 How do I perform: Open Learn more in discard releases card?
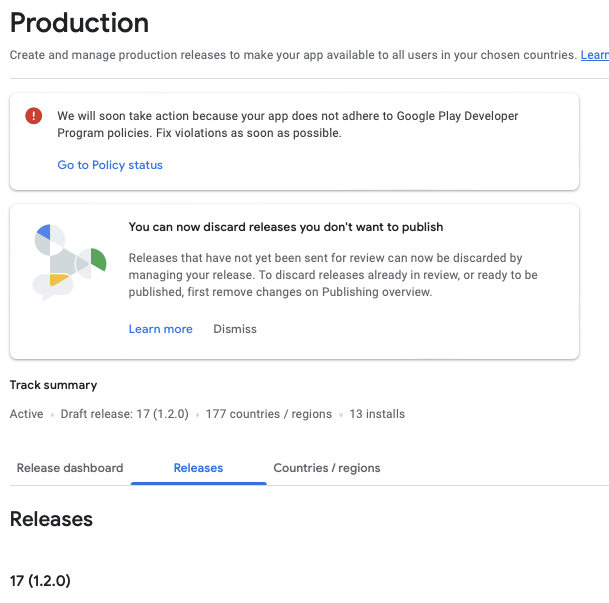[x=160, y=329]
